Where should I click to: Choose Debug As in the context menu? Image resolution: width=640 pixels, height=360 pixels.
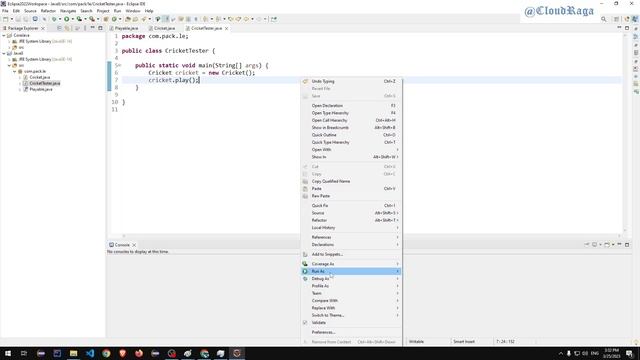[x=351, y=278]
